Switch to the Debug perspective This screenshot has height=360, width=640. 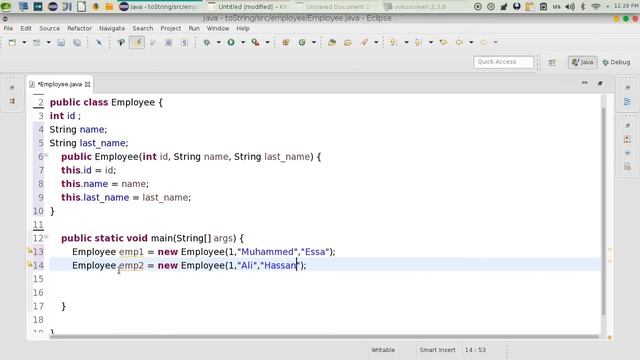(x=616, y=62)
